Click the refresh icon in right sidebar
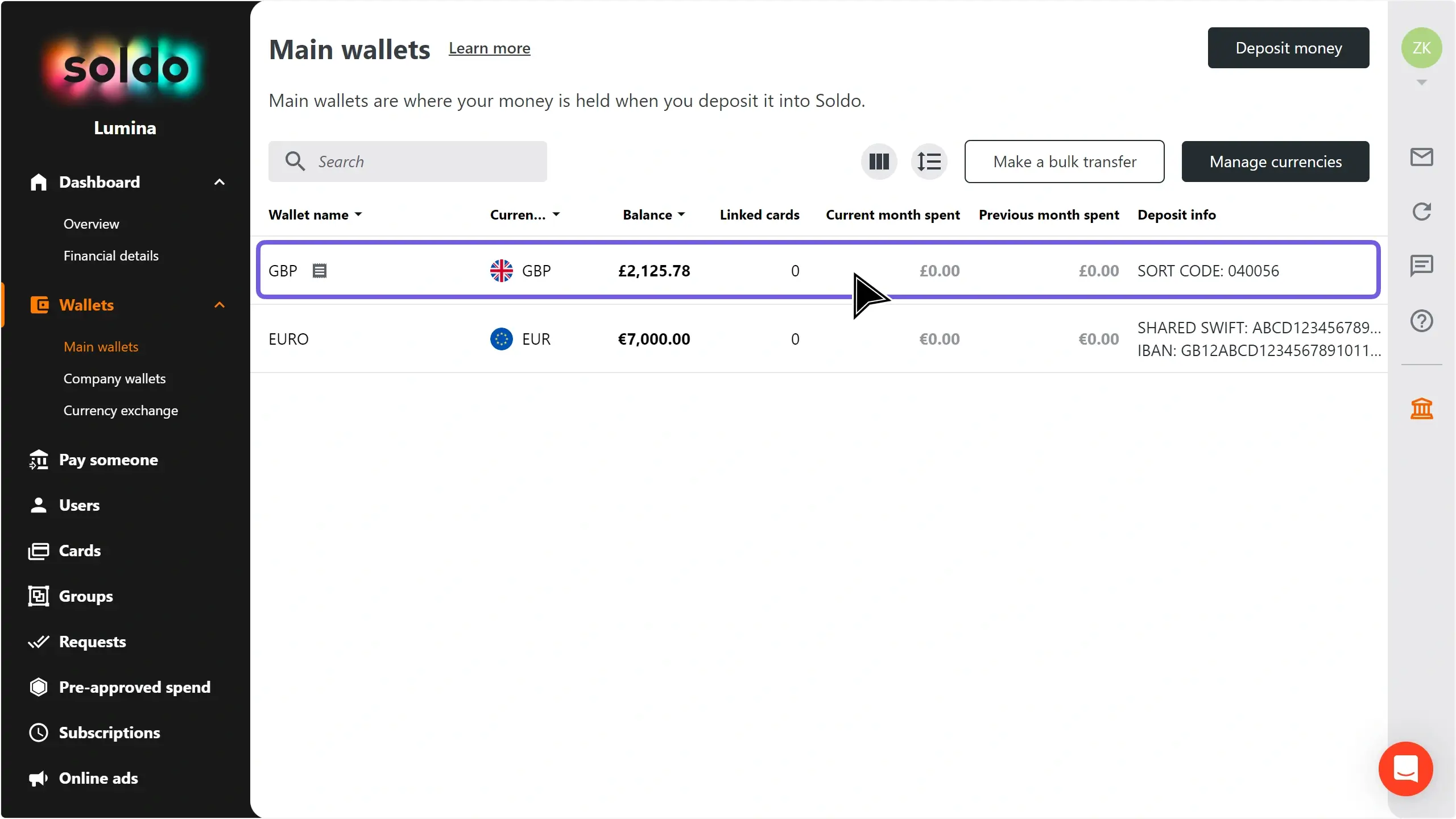 (1421, 212)
